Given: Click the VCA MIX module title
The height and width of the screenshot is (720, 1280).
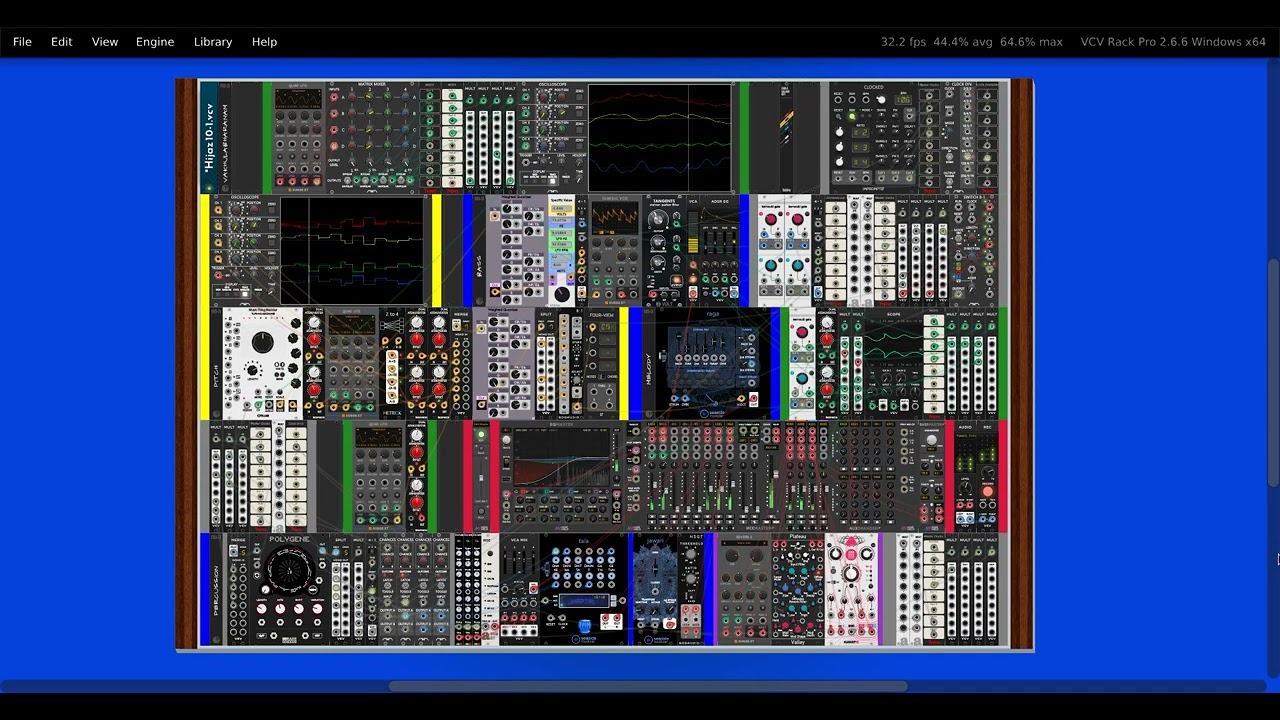Looking at the screenshot, I should tap(519, 540).
